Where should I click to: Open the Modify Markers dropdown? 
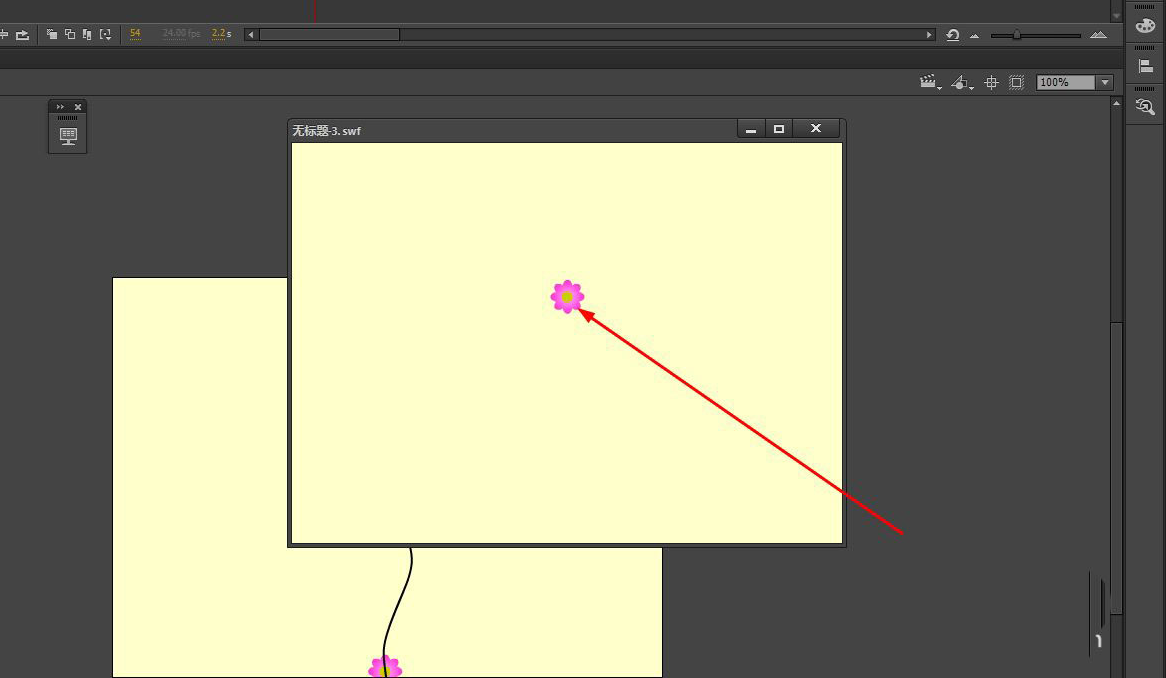[106, 34]
